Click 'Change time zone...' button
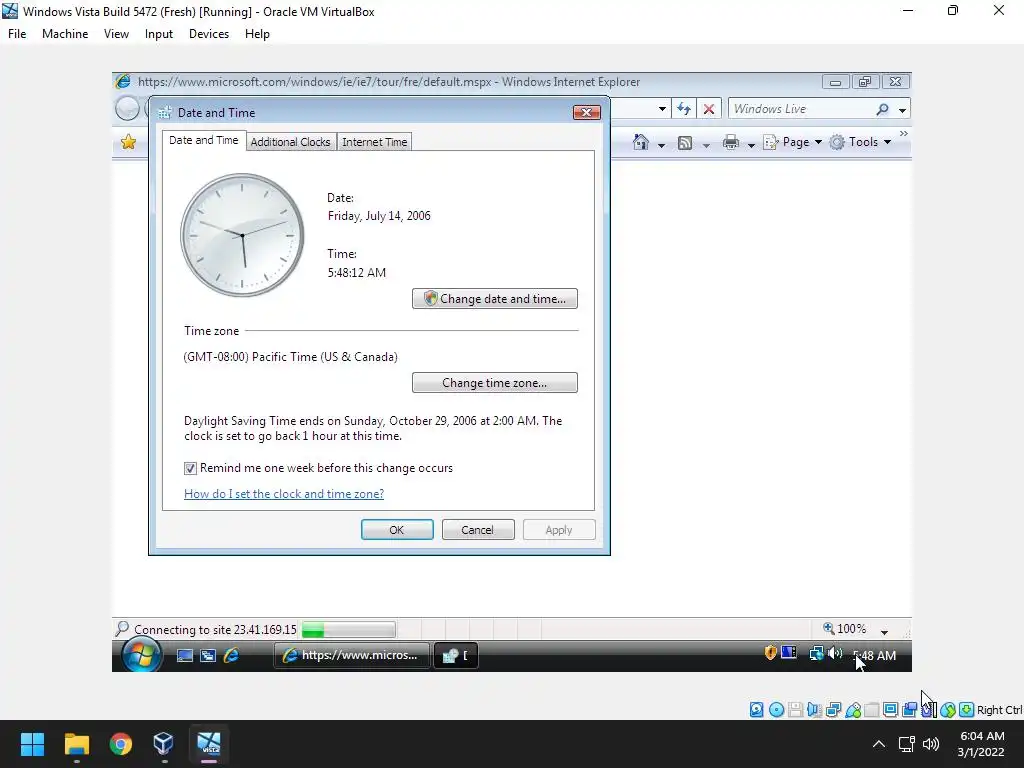This screenshot has width=1024, height=768. [495, 383]
